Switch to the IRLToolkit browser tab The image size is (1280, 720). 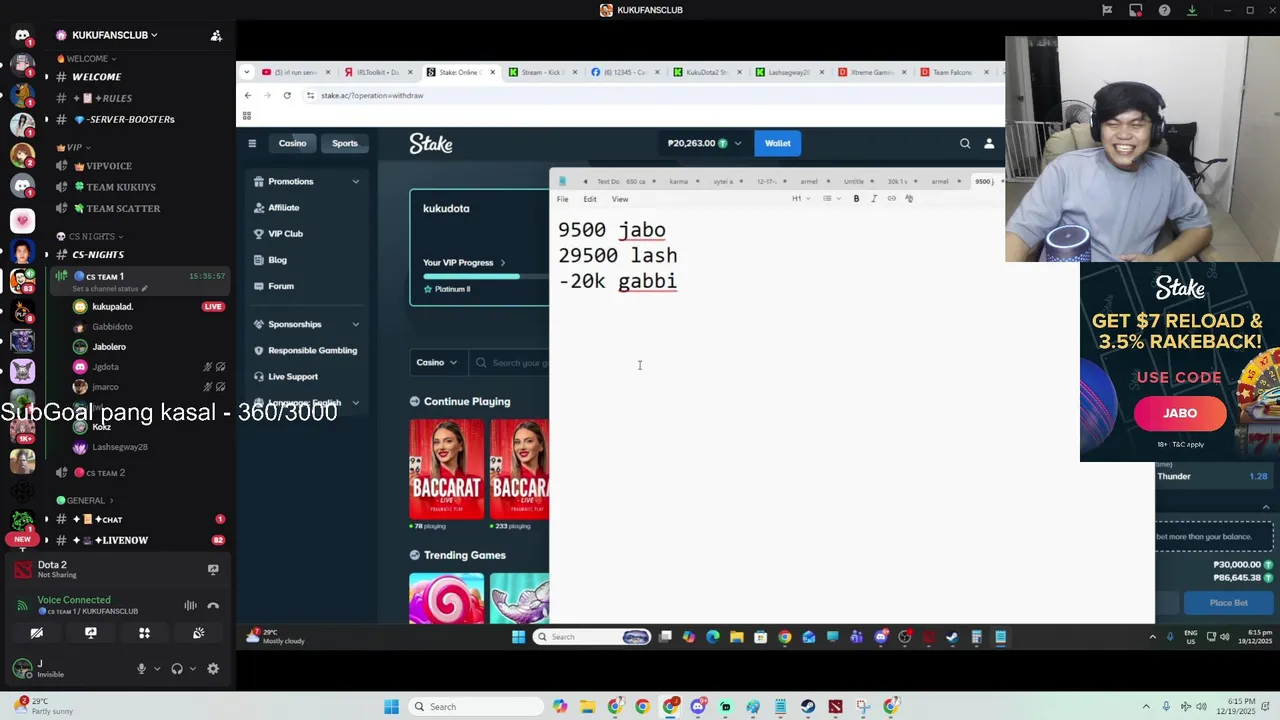click(377, 72)
